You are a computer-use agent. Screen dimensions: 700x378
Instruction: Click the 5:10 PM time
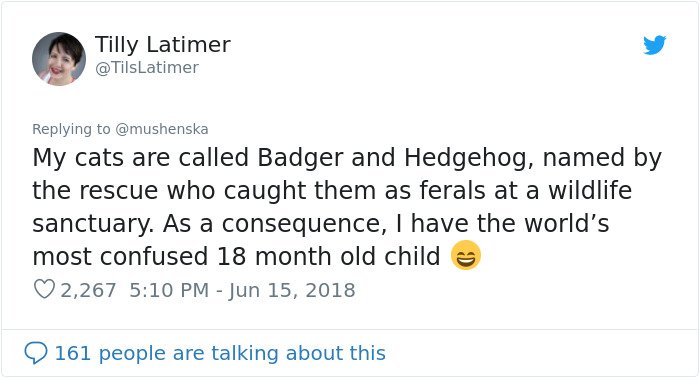pyautogui.click(x=169, y=290)
